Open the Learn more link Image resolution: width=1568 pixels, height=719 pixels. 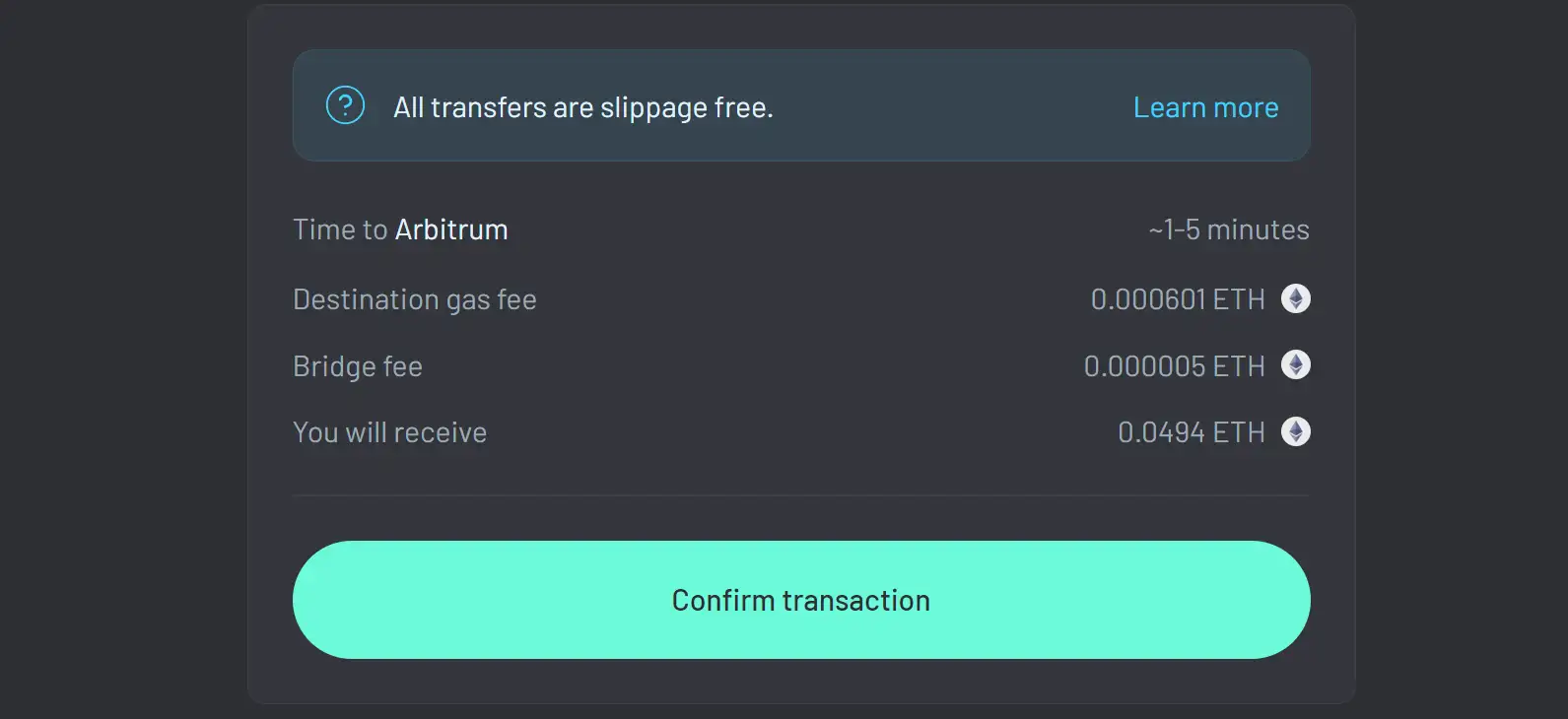click(x=1205, y=107)
